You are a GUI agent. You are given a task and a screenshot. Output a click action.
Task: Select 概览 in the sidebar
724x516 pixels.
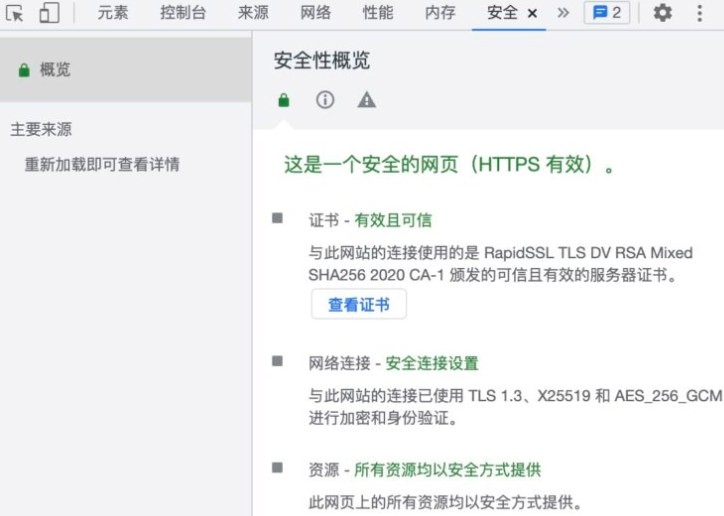click(x=126, y=70)
